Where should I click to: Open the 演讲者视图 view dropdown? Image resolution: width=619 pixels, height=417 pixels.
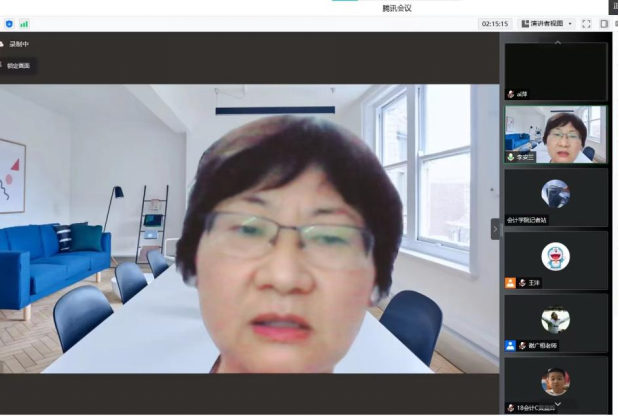coord(546,23)
